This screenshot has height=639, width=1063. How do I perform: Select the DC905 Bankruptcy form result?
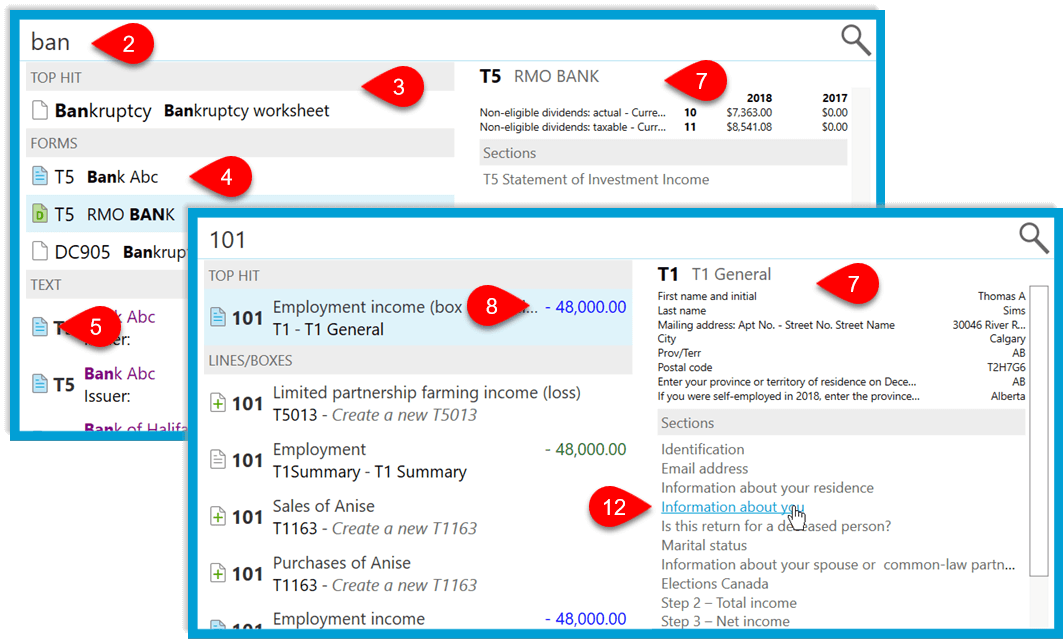click(x=108, y=251)
